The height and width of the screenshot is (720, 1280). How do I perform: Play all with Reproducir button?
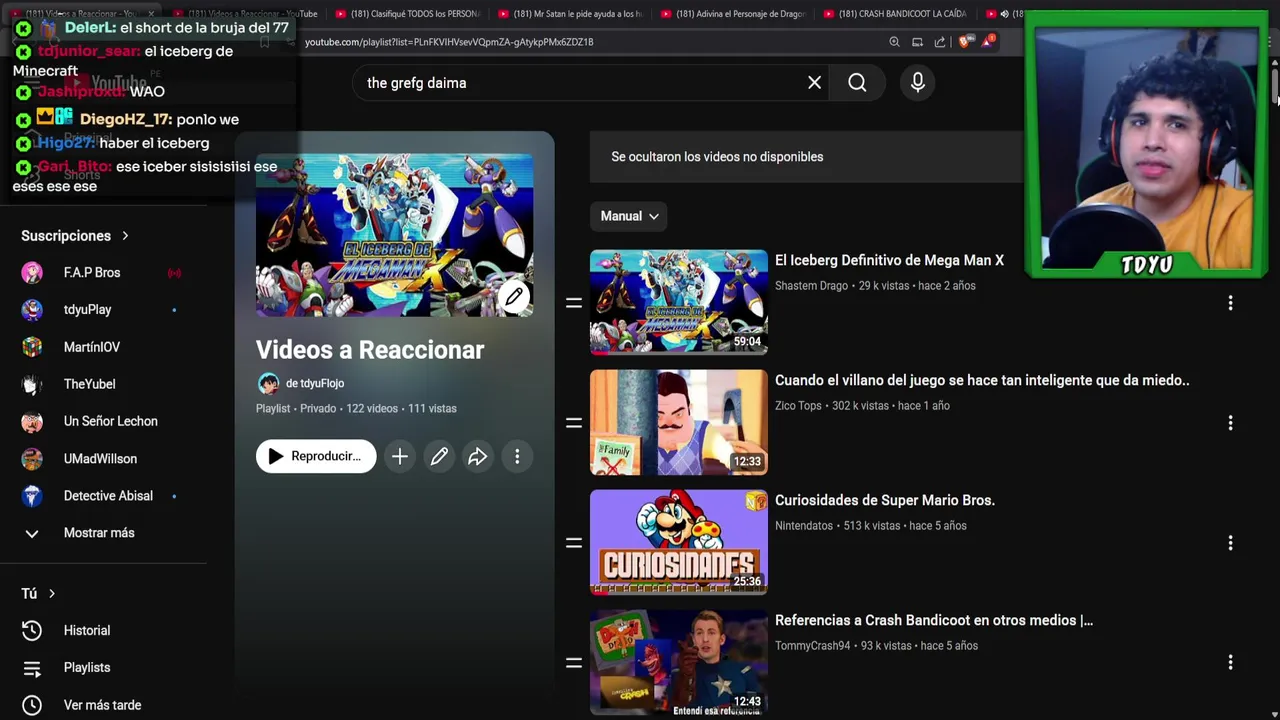pos(316,456)
